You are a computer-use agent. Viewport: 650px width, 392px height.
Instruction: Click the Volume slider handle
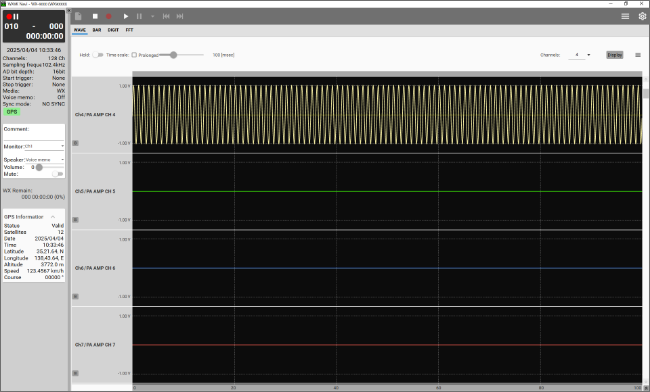(39, 167)
